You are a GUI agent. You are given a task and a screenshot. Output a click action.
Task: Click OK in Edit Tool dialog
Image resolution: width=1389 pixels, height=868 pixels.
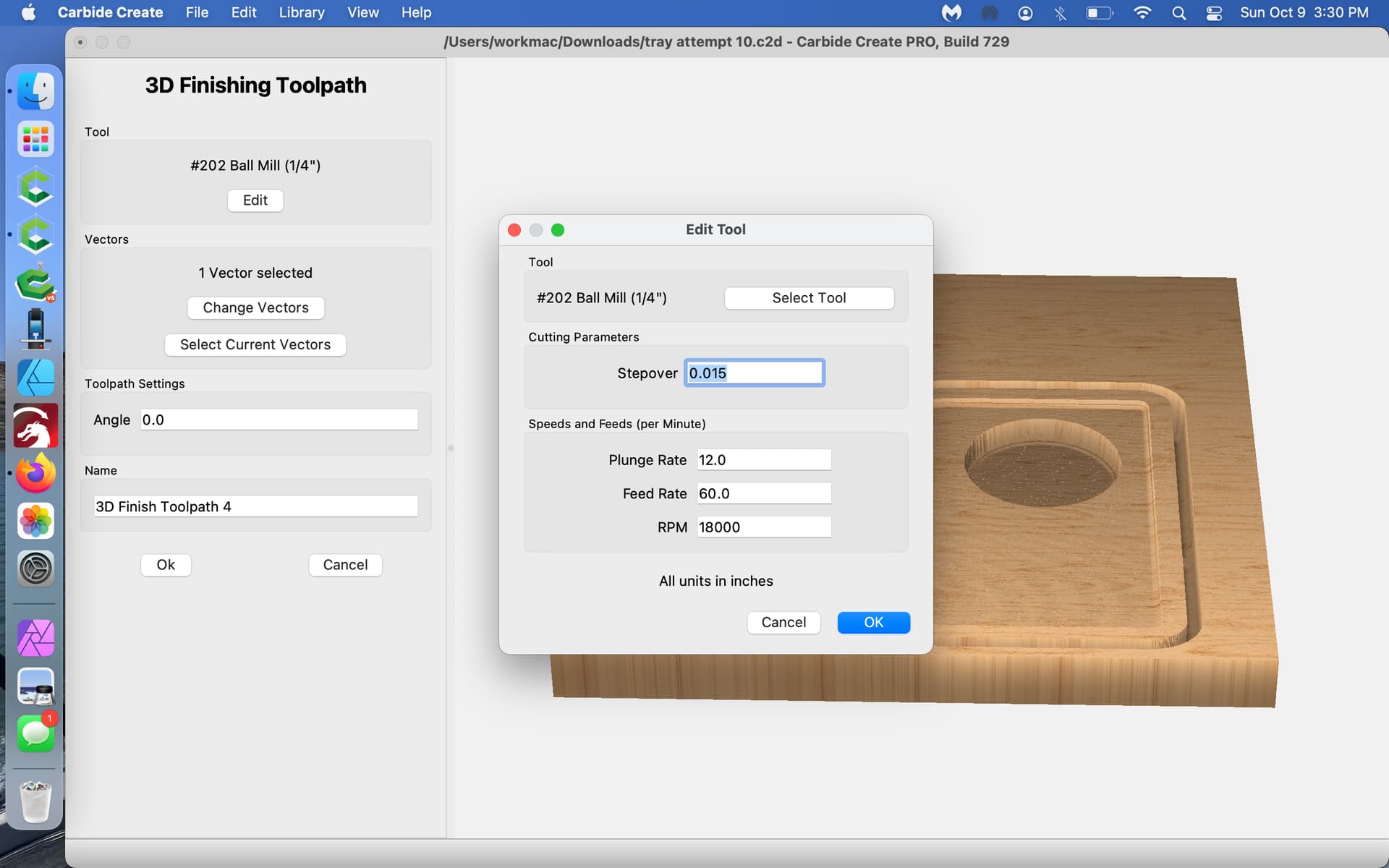874,623
